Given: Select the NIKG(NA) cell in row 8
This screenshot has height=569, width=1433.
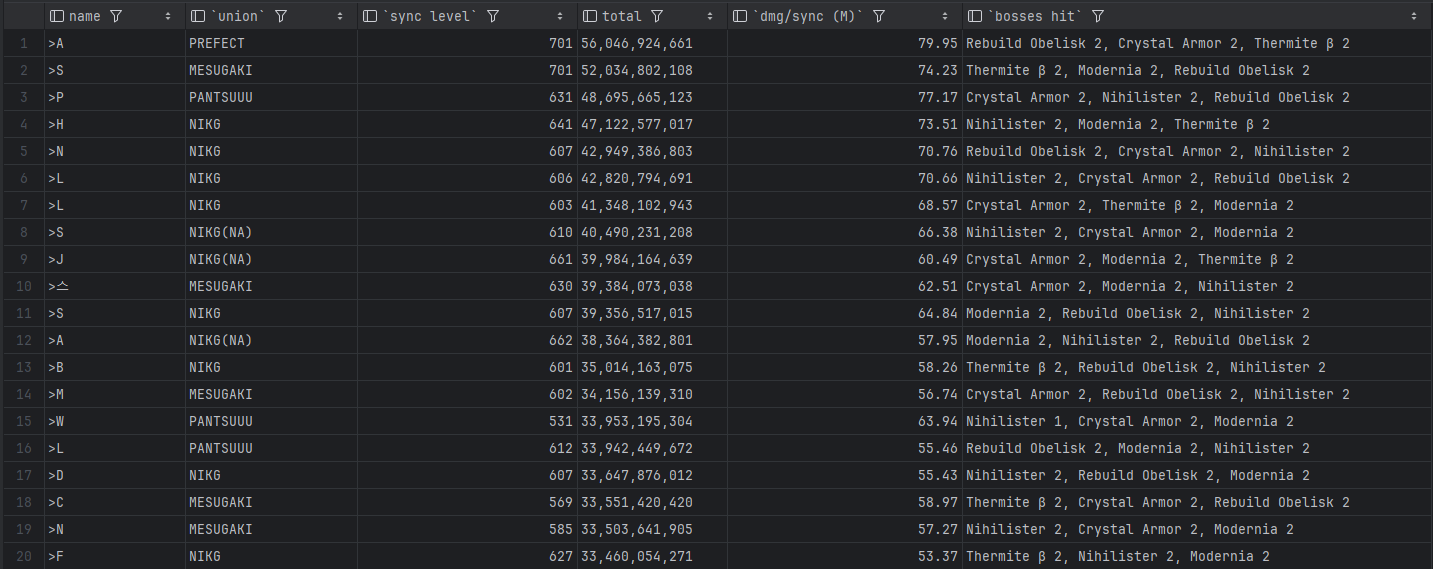Looking at the screenshot, I should click(x=271, y=233).
